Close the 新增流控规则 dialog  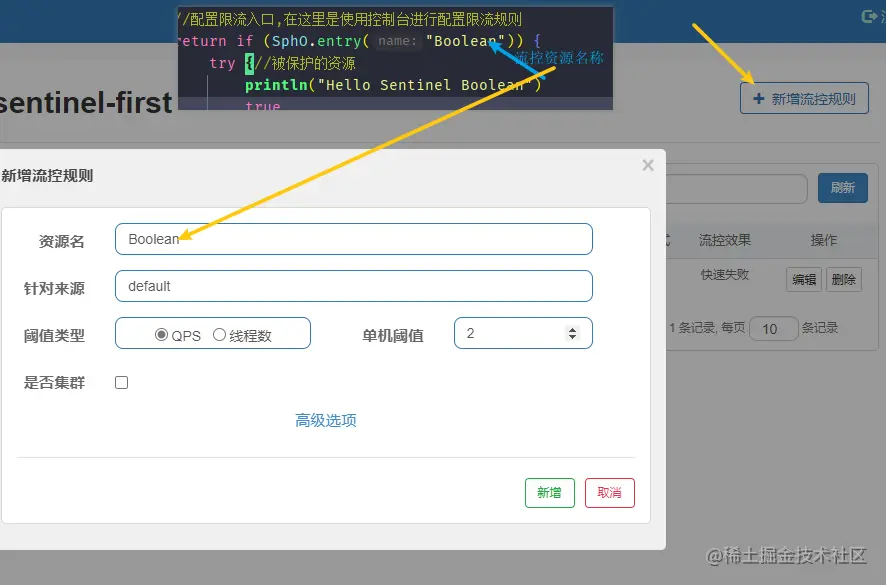click(x=648, y=165)
